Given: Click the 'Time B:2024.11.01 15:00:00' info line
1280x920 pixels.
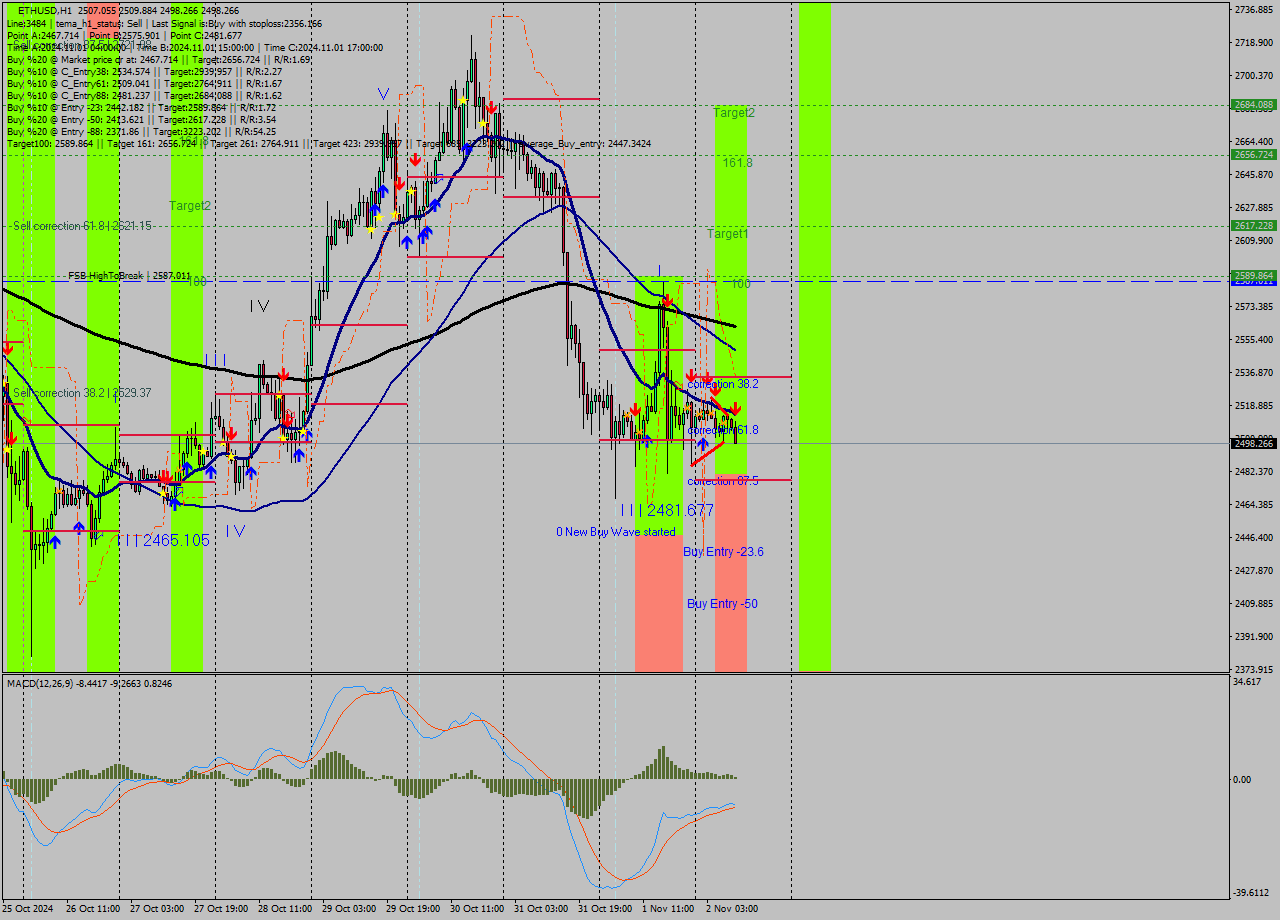Looking at the screenshot, I should 195,47.
